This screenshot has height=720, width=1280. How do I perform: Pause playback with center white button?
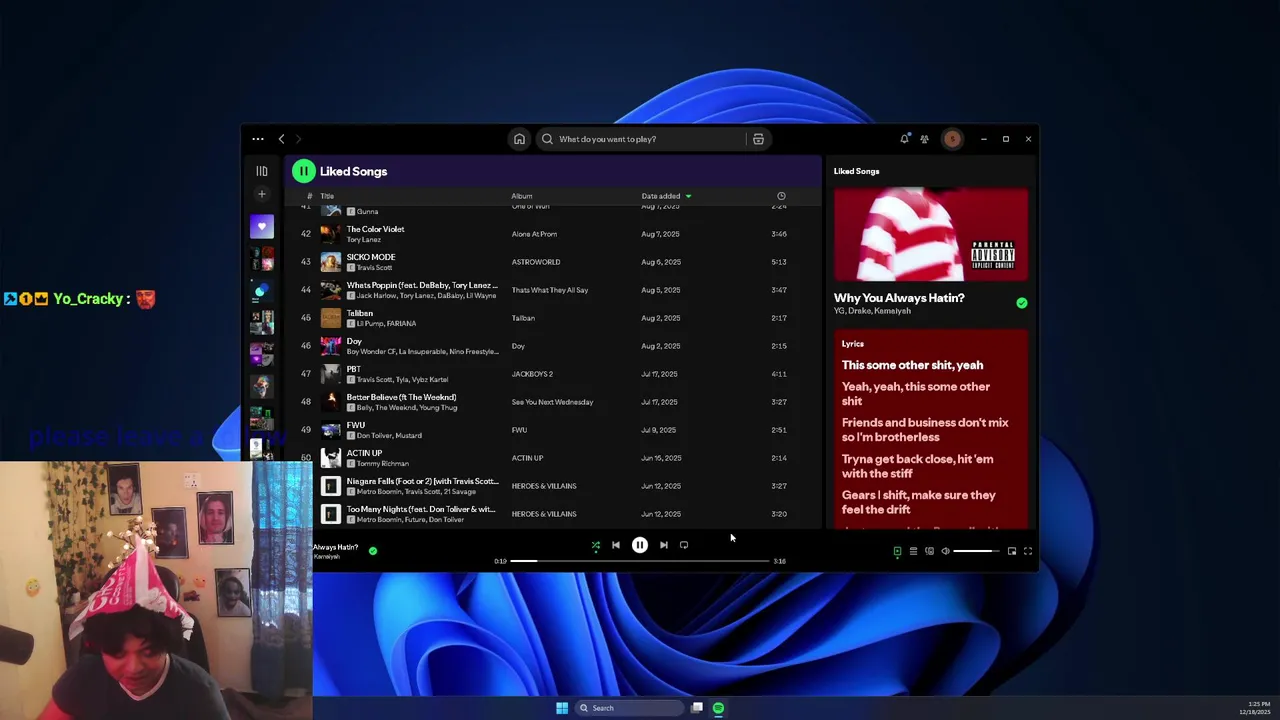click(x=640, y=545)
